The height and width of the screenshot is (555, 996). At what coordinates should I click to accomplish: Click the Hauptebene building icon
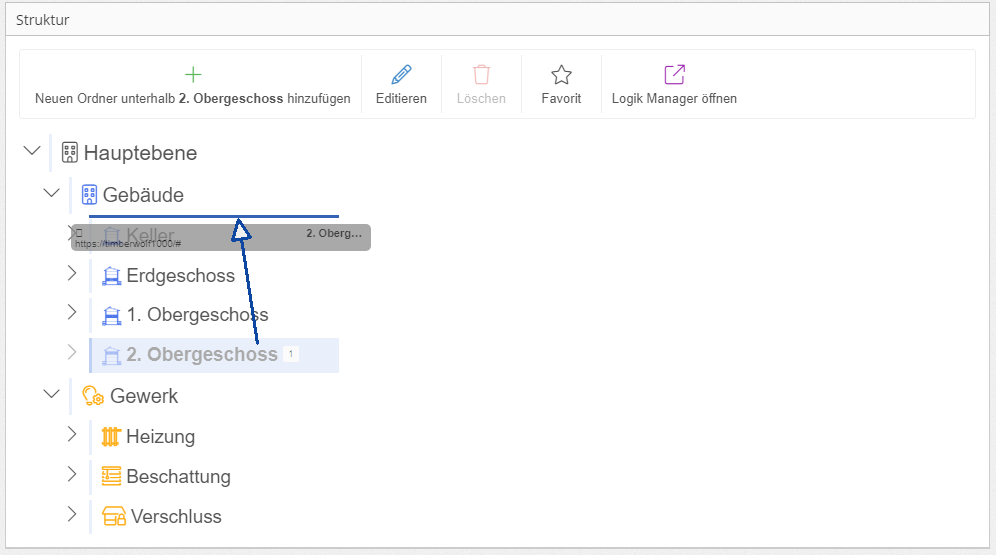pyautogui.click(x=70, y=153)
